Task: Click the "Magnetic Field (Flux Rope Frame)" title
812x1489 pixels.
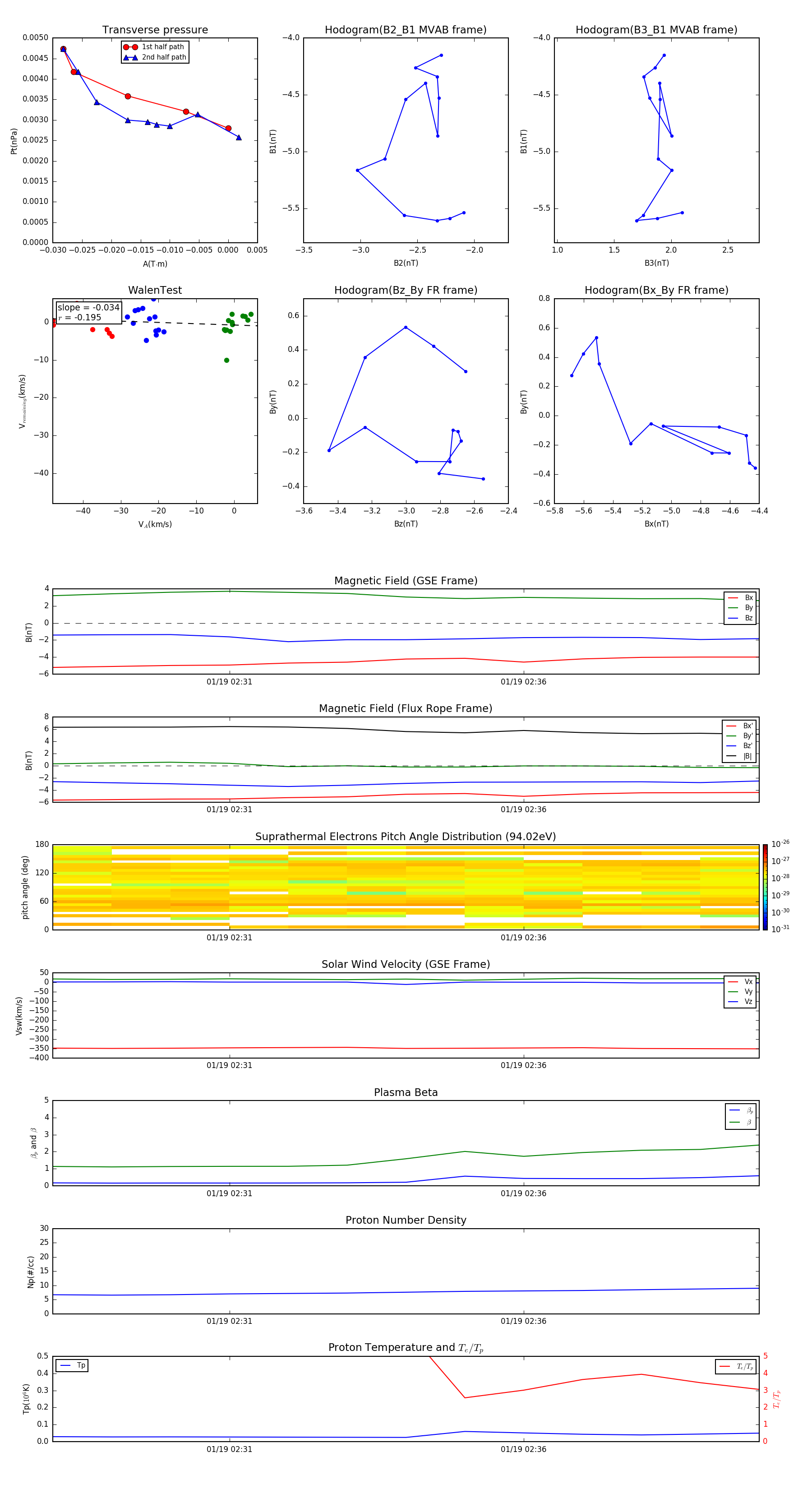Action: coord(406,709)
